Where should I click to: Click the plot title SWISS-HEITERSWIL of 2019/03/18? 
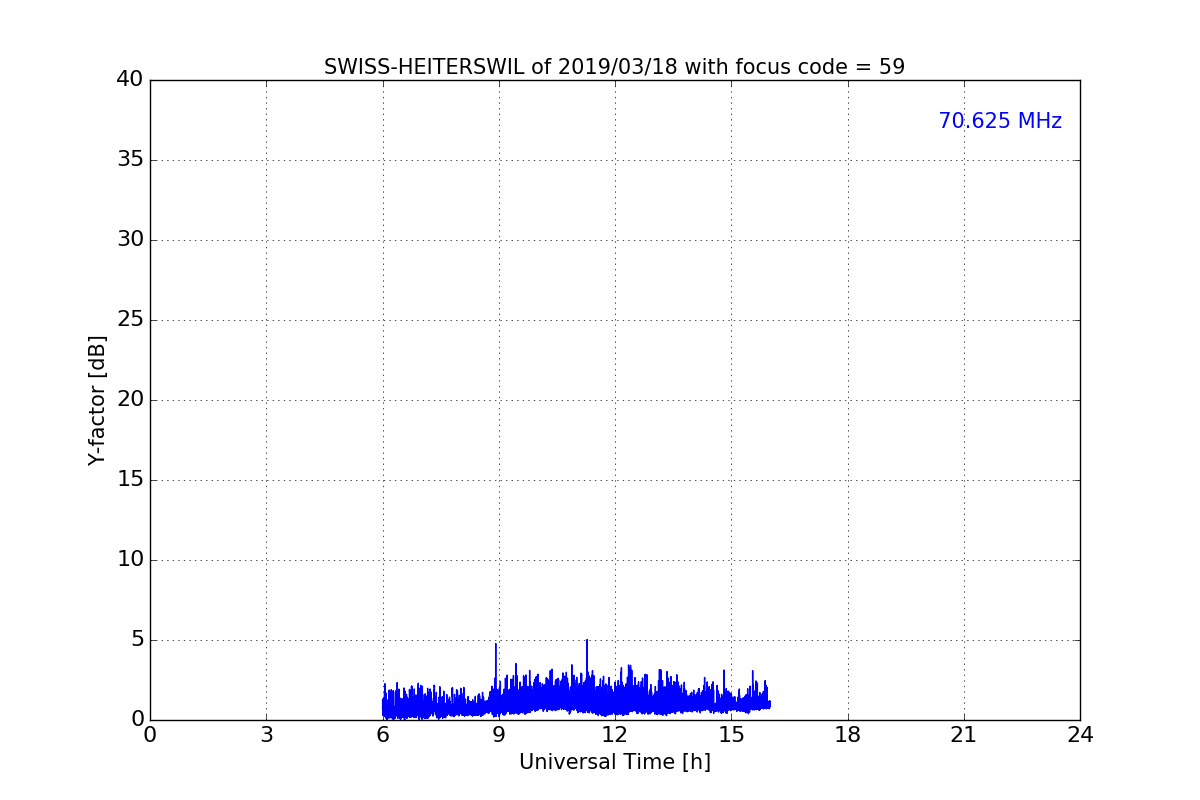[x=614, y=67]
